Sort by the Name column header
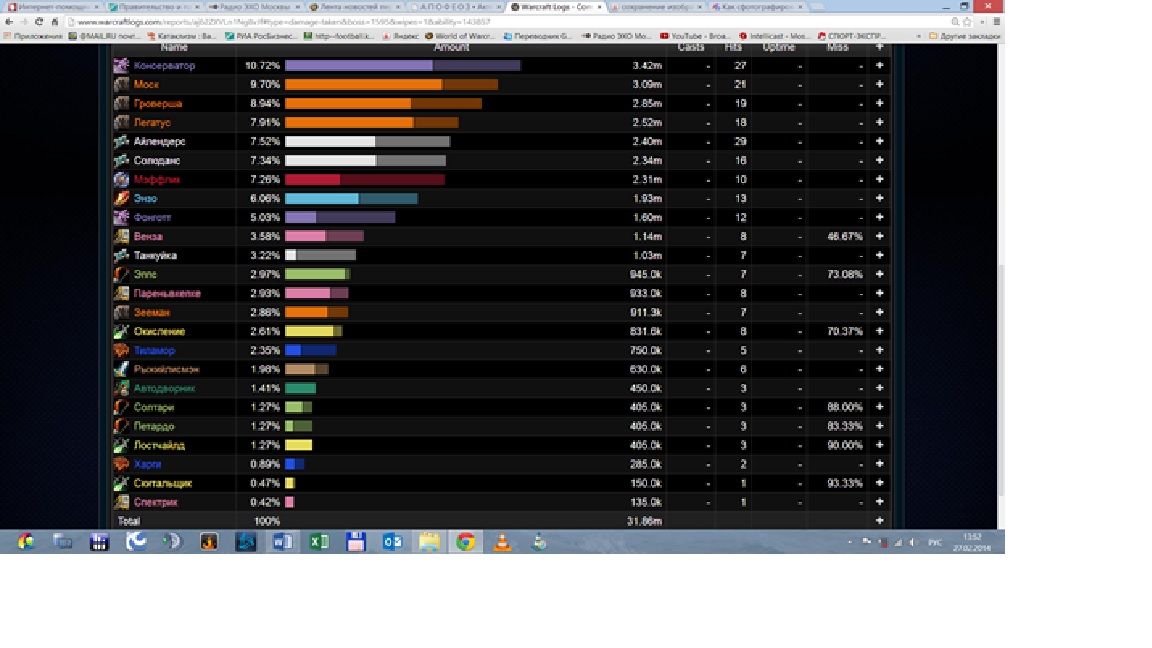 pyautogui.click(x=174, y=47)
